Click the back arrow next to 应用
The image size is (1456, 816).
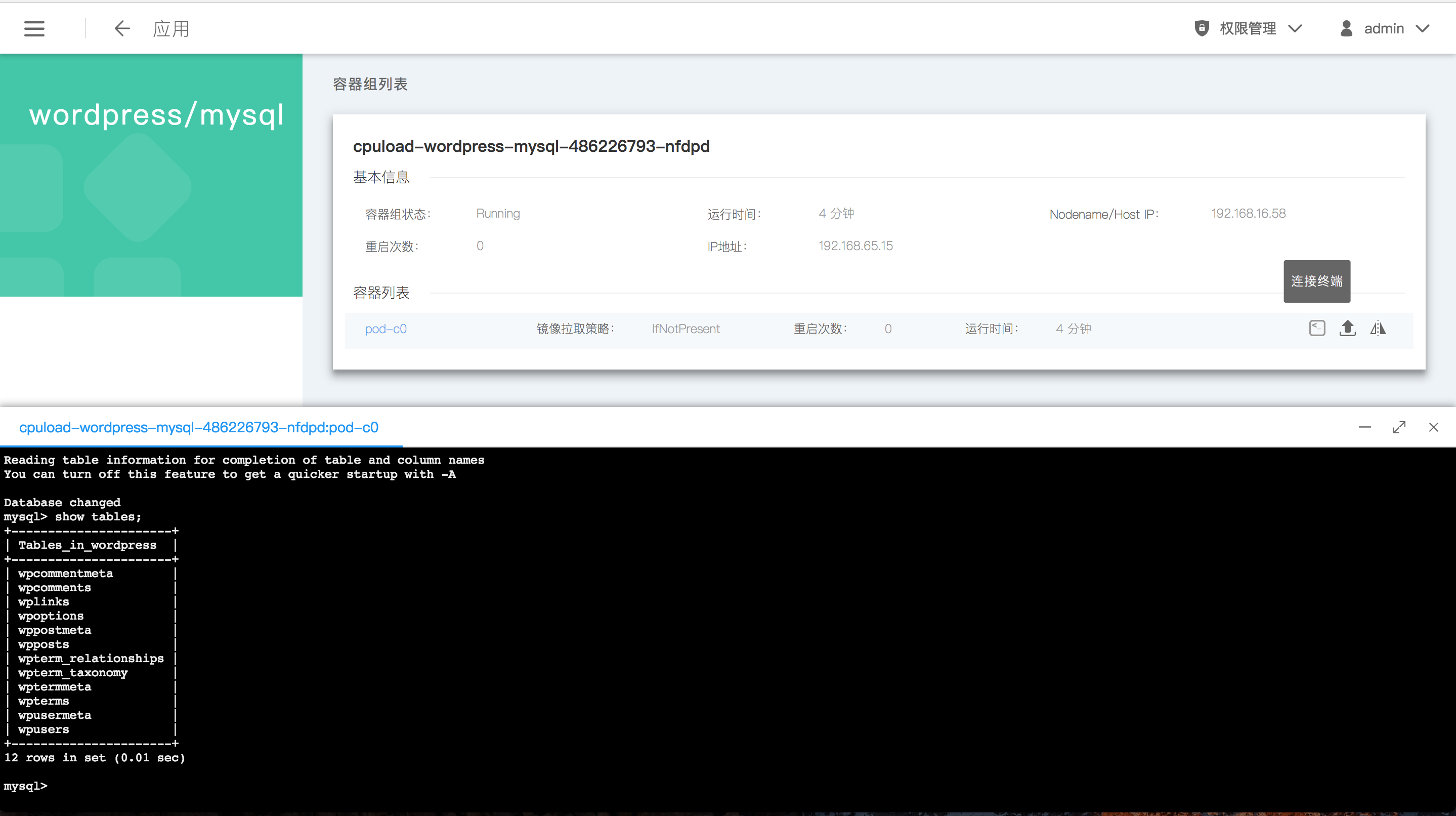click(x=122, y=28)
